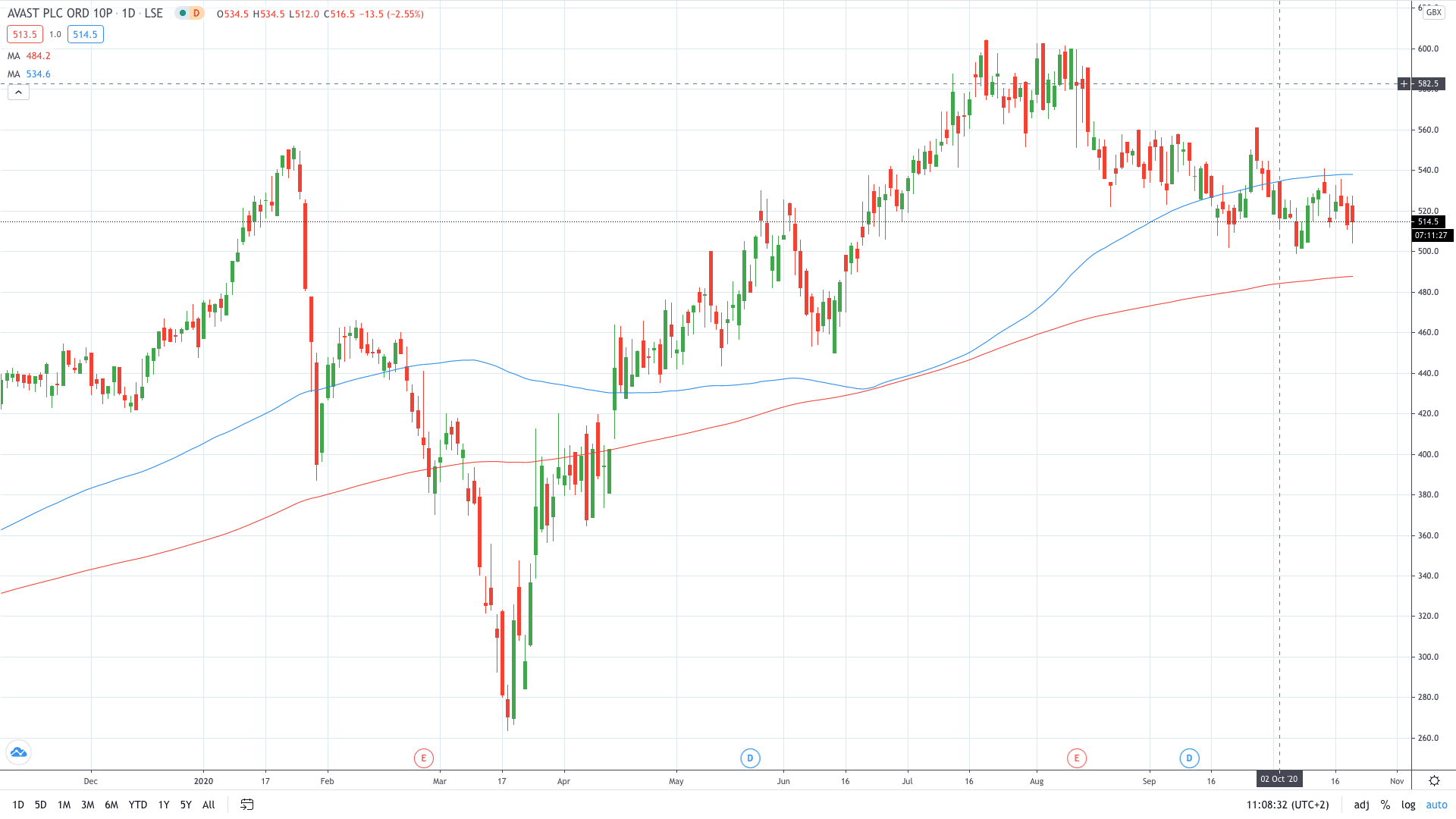Click the LSE exchange label in title
Image resolution: width=1456 pixels, height=819 pixels.
tap(153, 14)
